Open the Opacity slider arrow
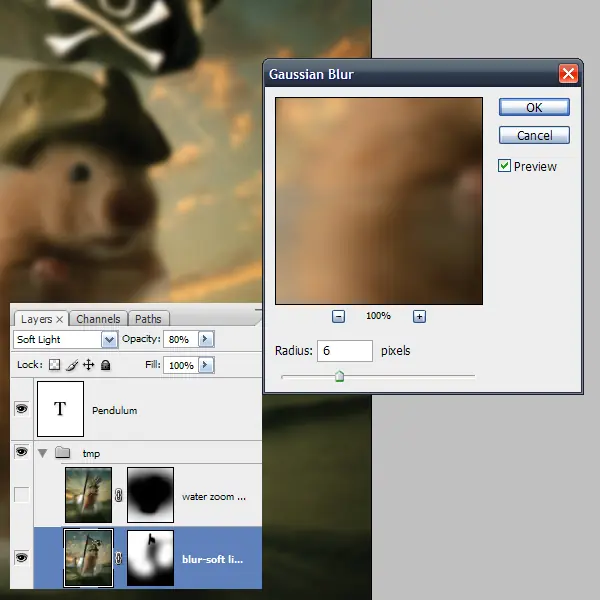This screenshot has width=600, height=600. point(206,339)
